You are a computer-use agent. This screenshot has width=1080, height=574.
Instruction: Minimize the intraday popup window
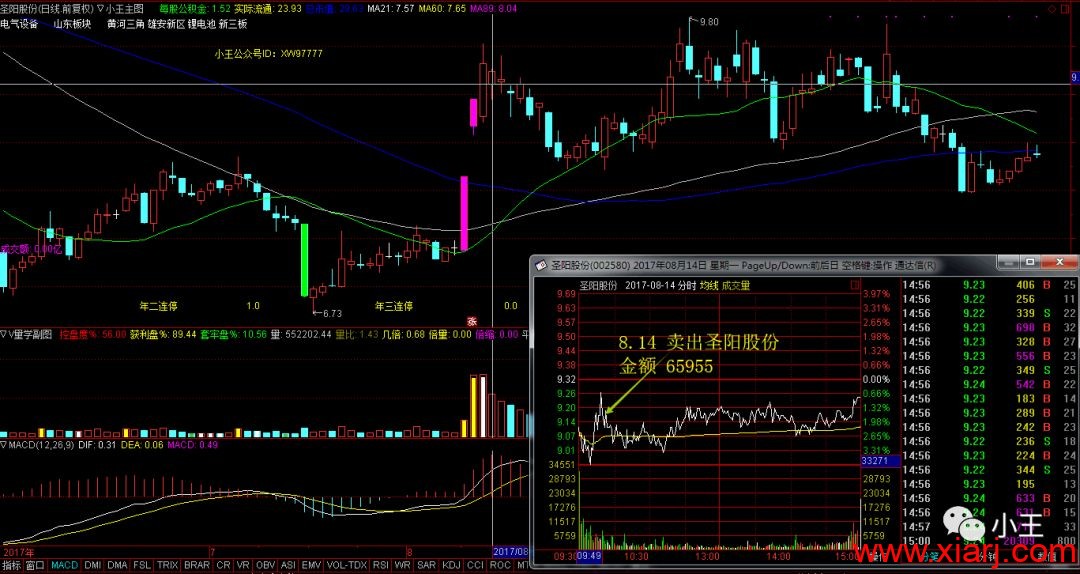pyautogui.click(x=1009, y=263)
